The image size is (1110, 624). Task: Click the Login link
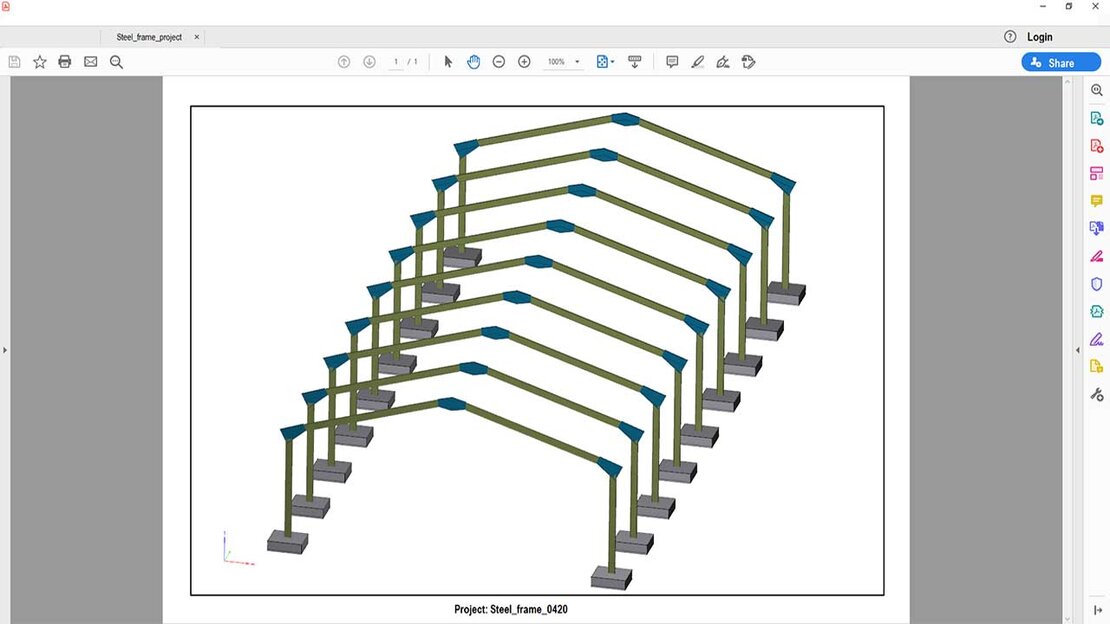pos(1039,37)
